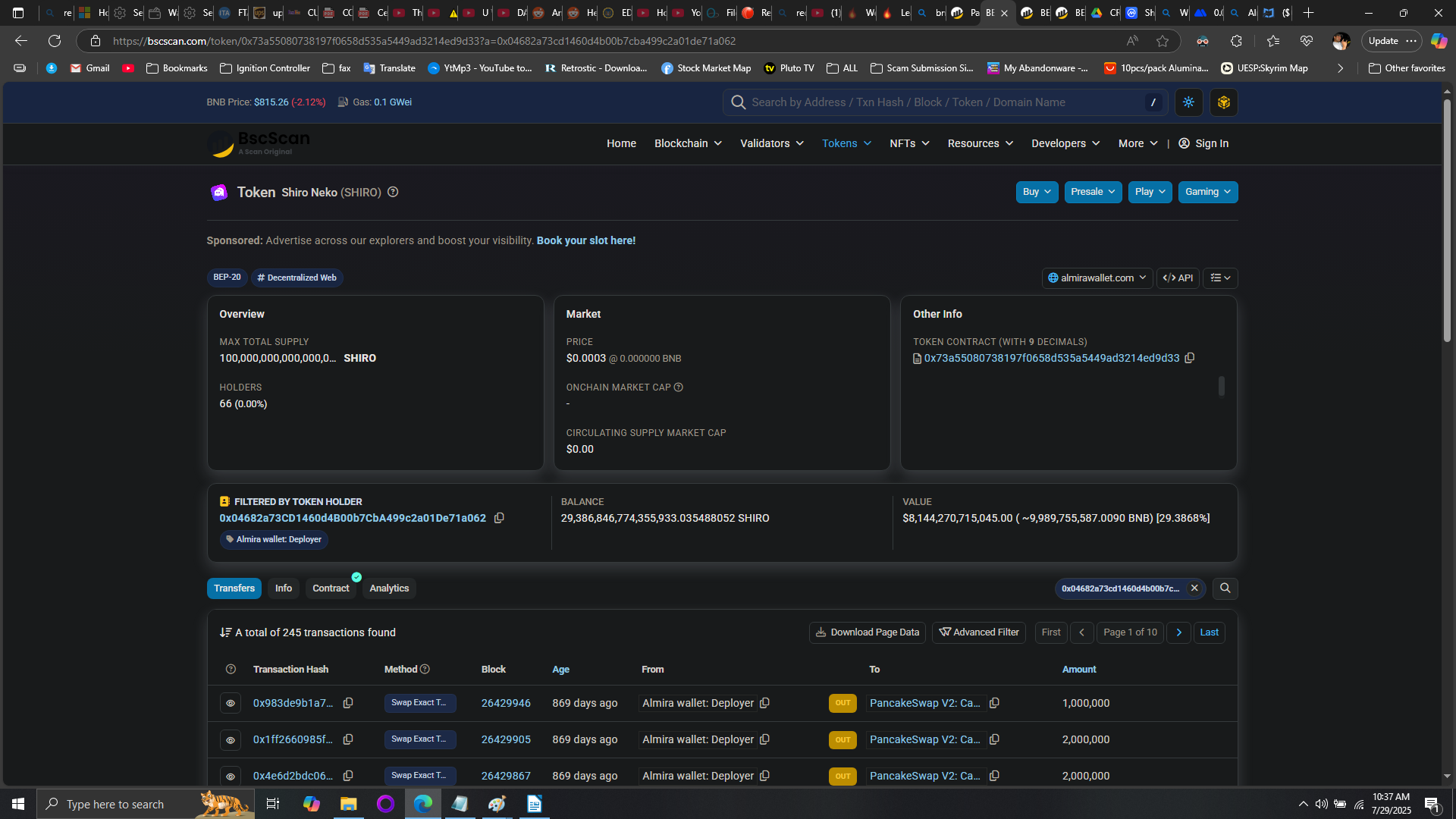Click the BscScan logo
Image resolution: width=1456 pixels, height=819 pixels.
259,143
